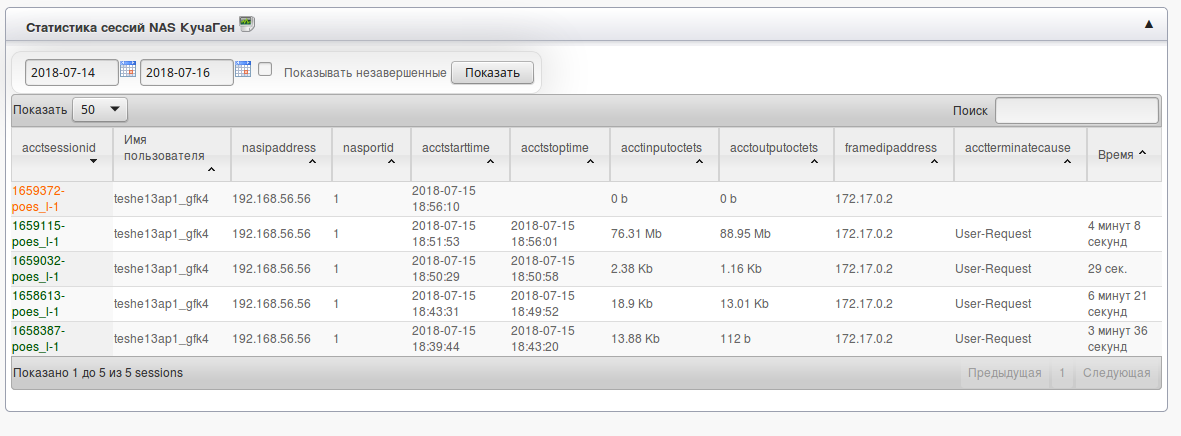Go to Следующая page

tap(1117, 373)
